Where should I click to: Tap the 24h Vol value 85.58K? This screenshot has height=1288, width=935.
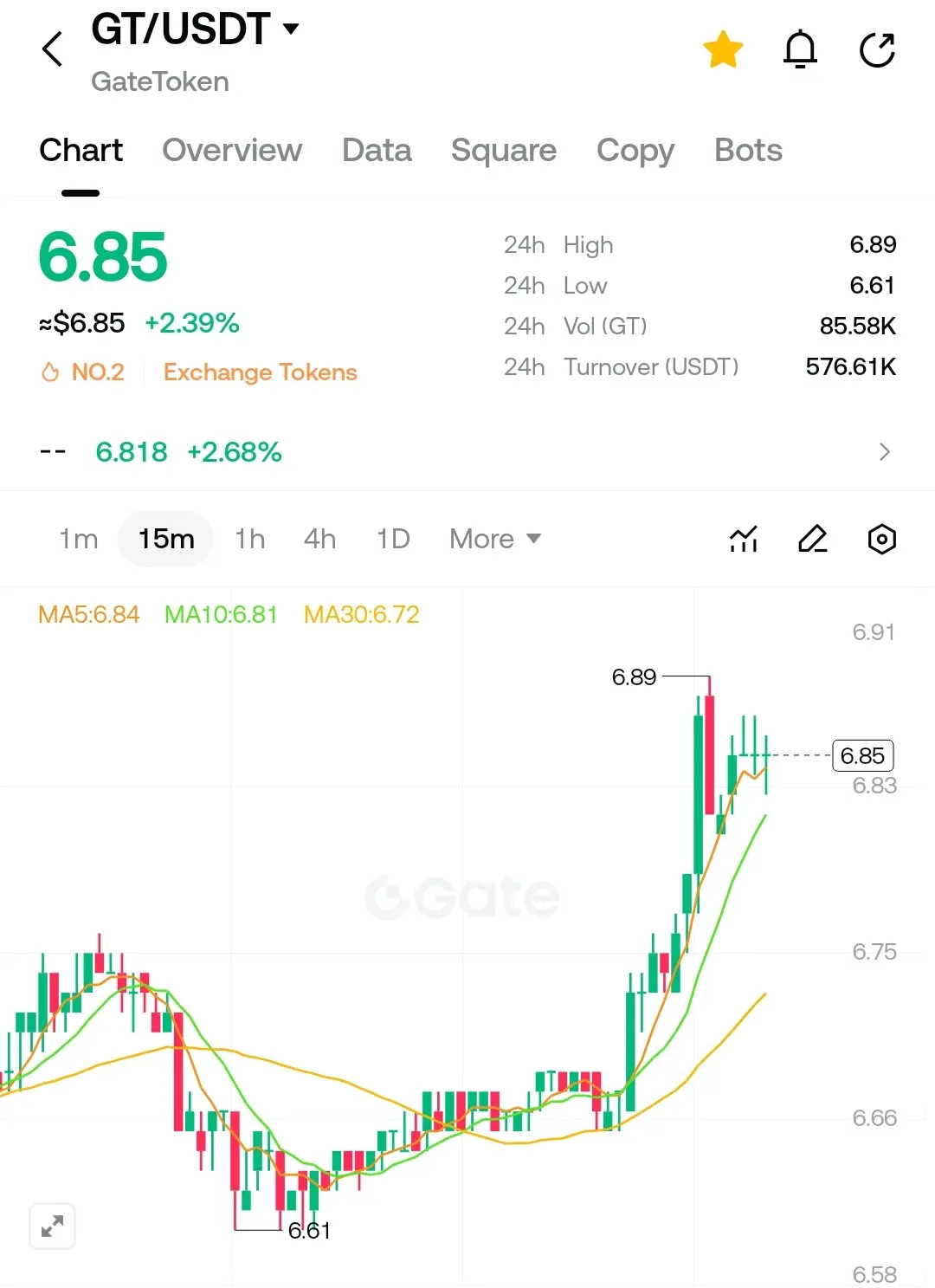[858, 326]
